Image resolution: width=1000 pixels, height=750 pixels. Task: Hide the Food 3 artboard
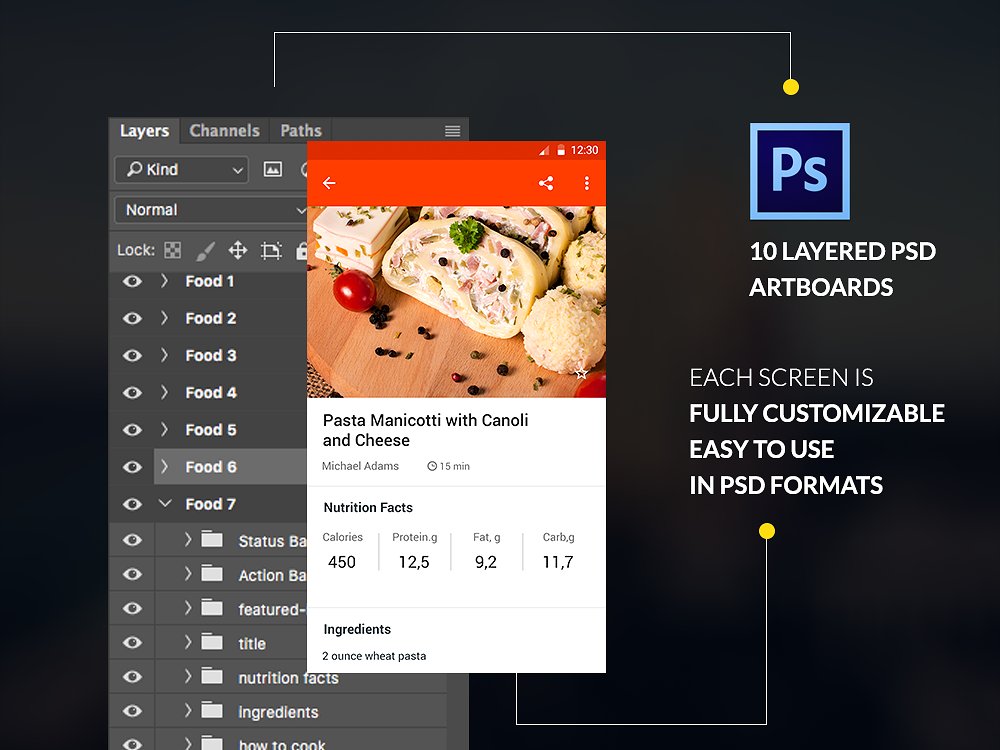point(132,355)
